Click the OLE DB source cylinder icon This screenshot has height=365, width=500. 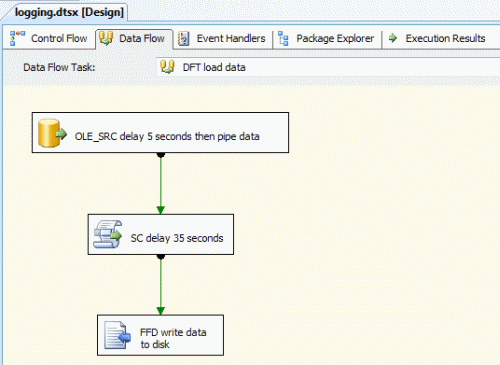point(52,133)
